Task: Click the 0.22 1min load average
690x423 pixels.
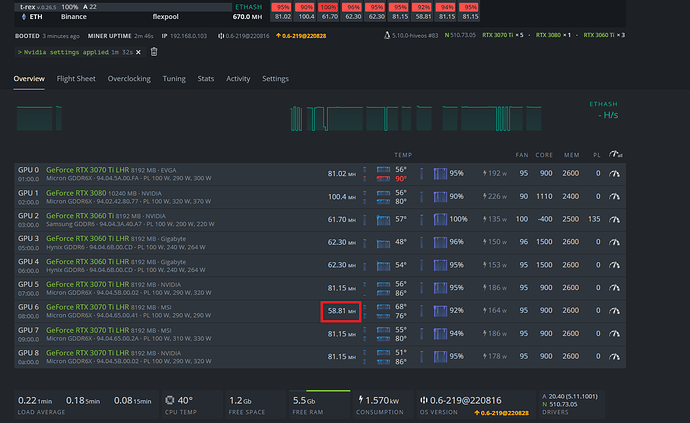Action: click(x=35, y=400)
